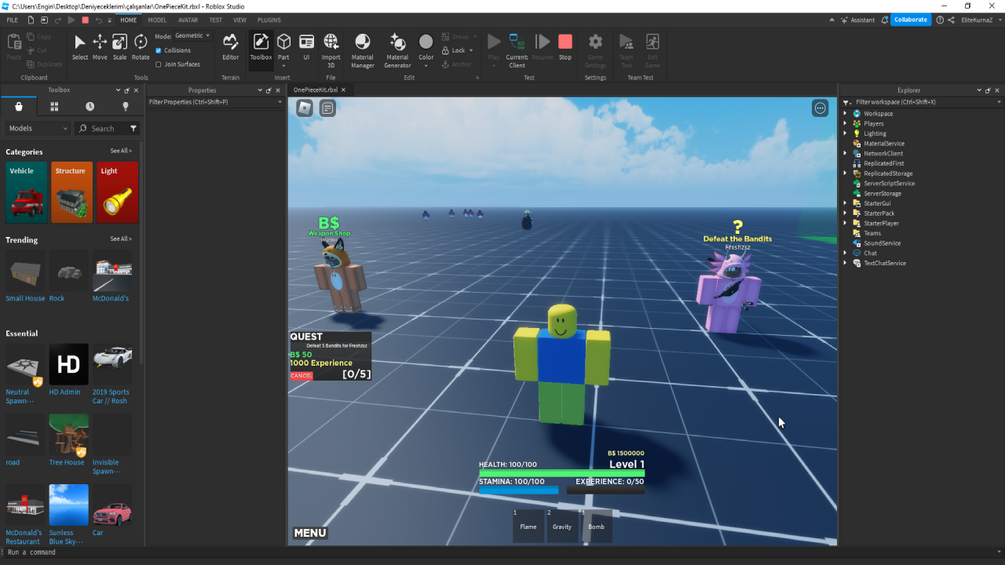Expand the Lighting tree node
Viewport: 1005px width, 565px height.
[845, 133]
